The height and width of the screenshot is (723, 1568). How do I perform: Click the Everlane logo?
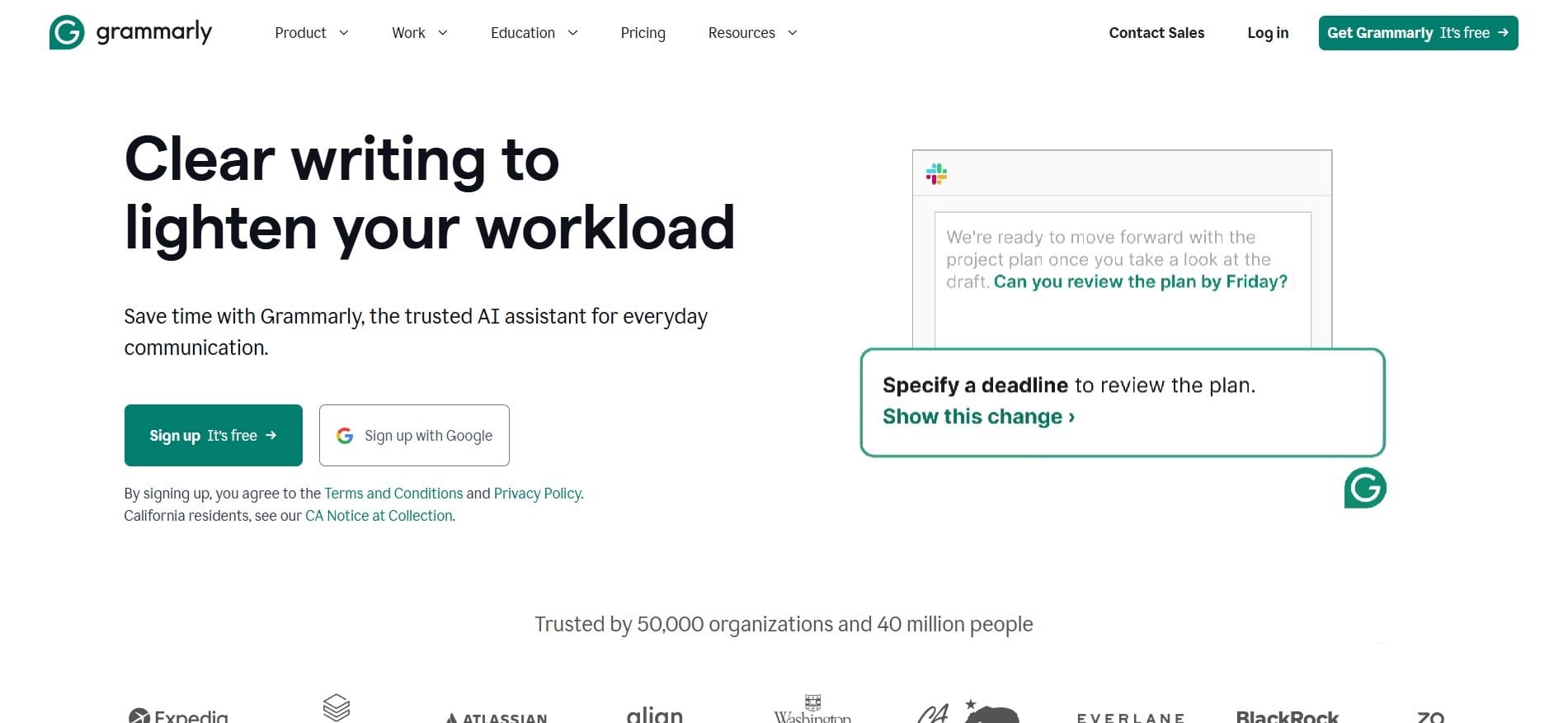point(1130,717)
